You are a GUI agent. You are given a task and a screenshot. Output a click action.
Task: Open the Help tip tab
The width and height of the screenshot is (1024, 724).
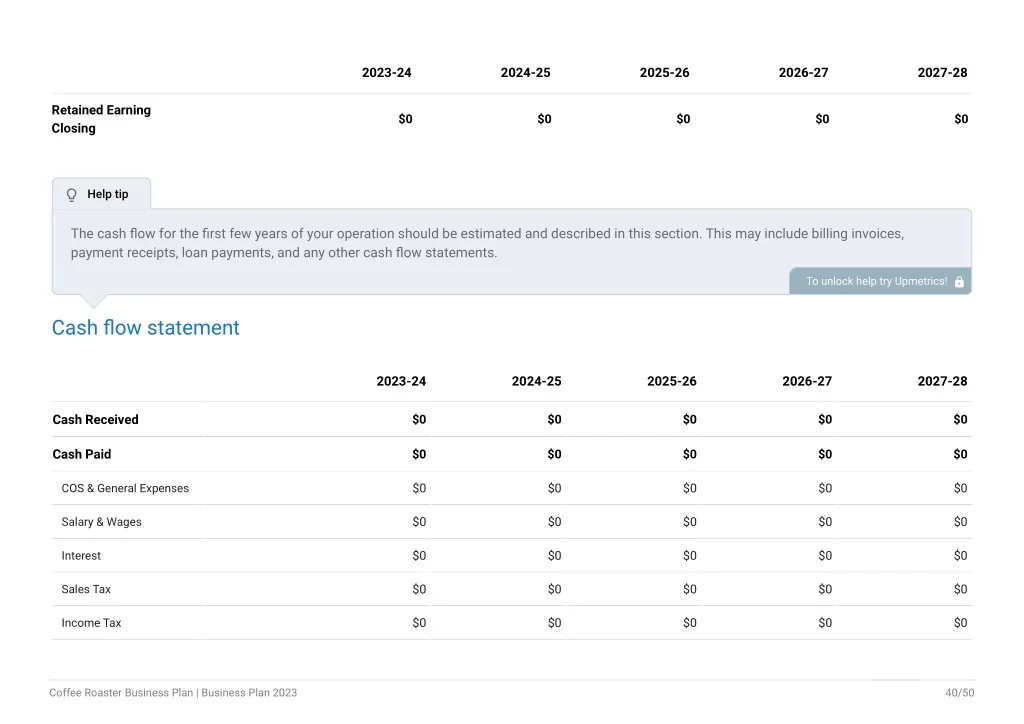click(x=101, y=194)
